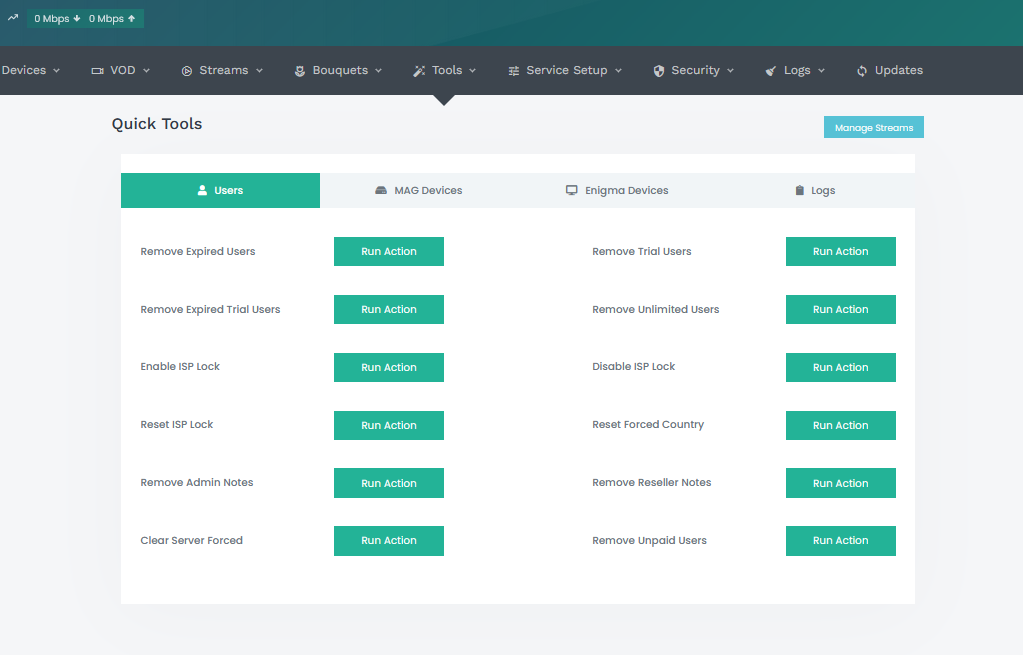Click the Updates refresh icon
This screenshot has width=1023, height=655.
coord(862,71)
